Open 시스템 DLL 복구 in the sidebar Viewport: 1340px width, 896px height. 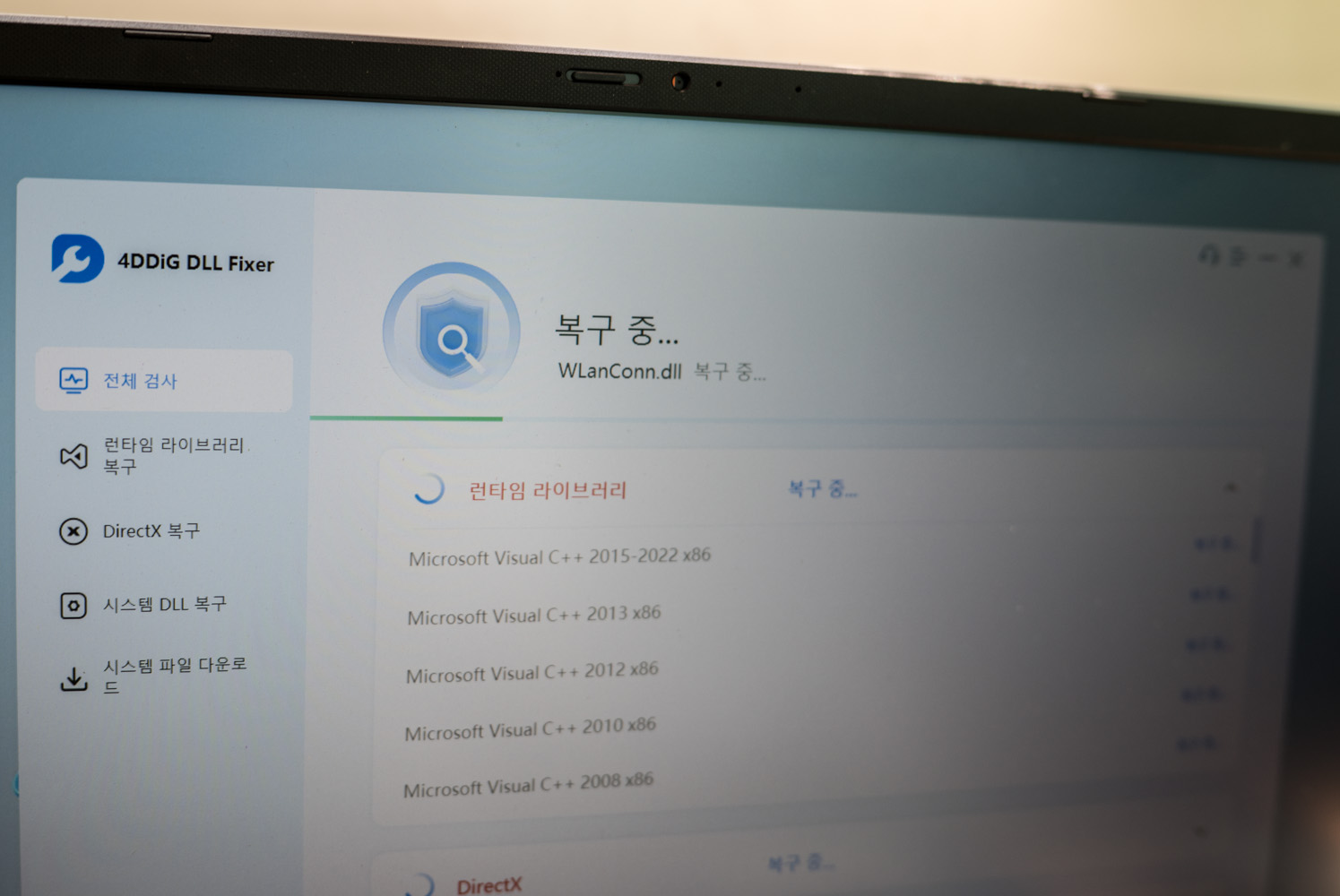[164, 605]
